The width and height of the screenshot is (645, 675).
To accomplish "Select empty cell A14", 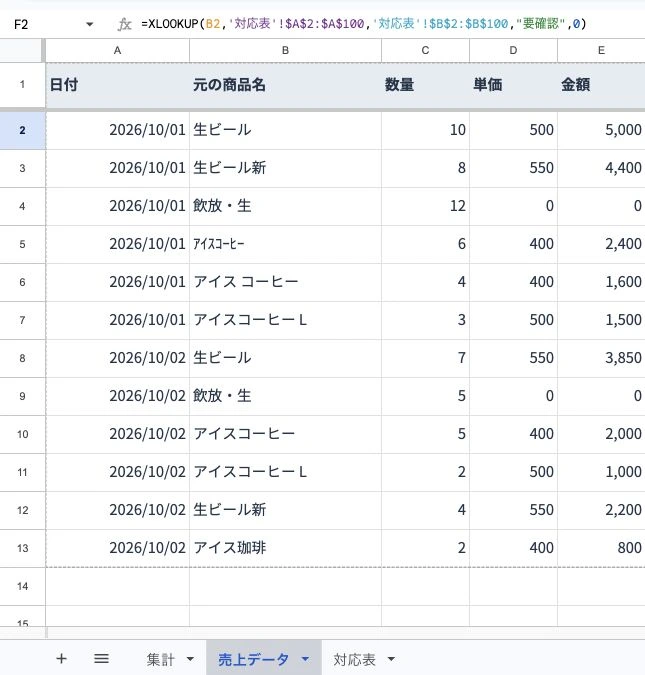I will coord(118,586).
